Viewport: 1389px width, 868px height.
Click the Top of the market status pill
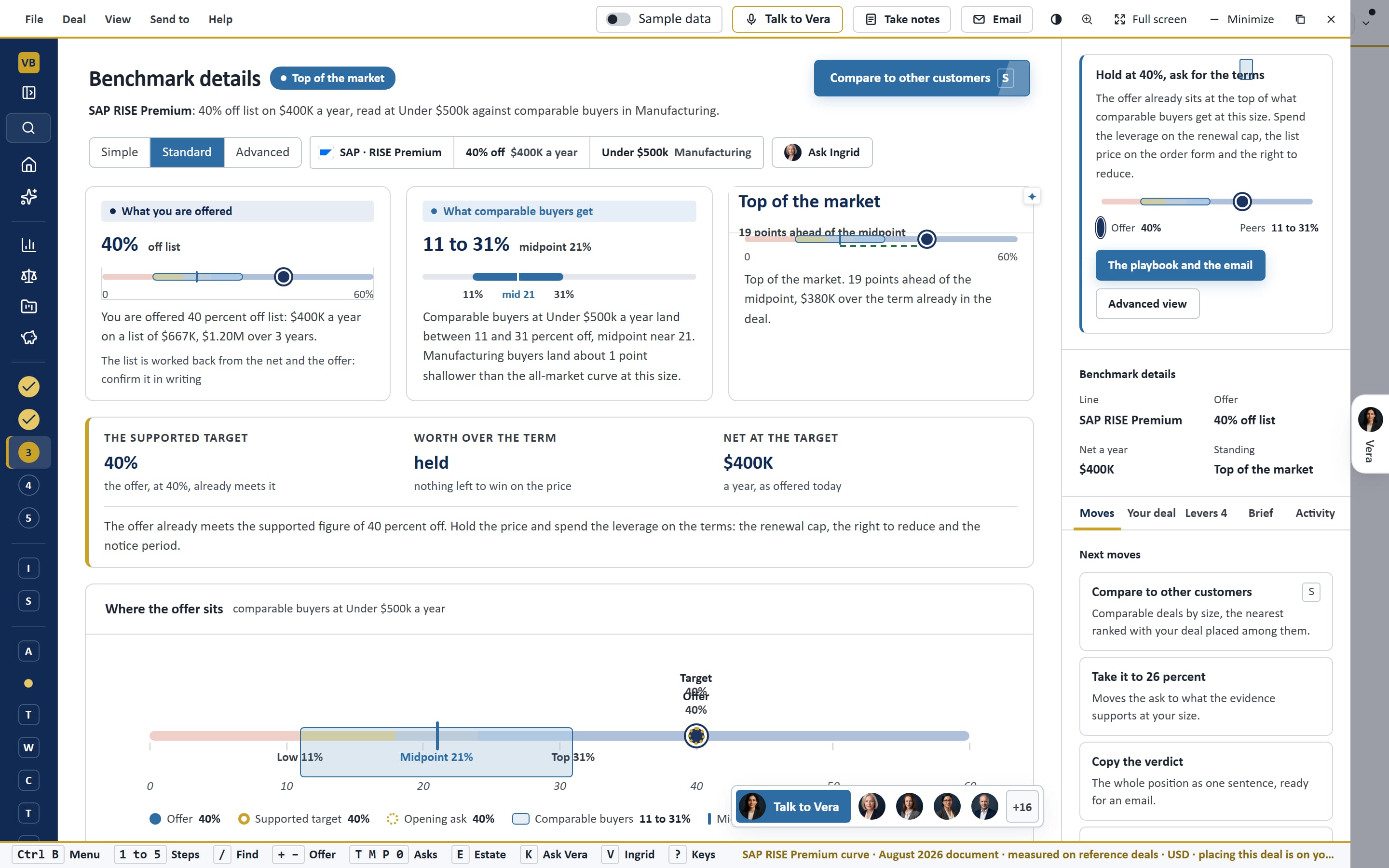tap(332, 78)
